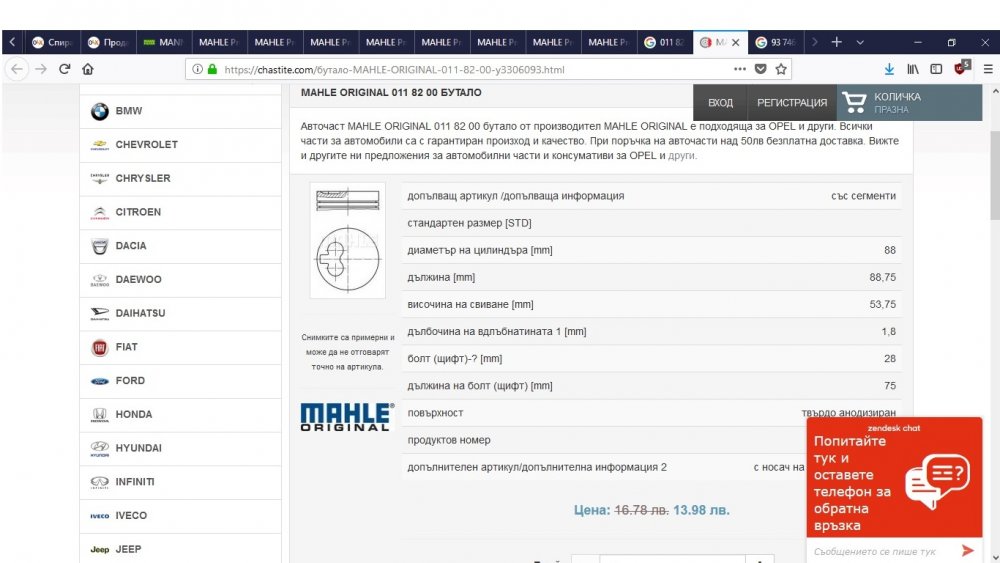The height and width of the screenshot is (563, 1000).
Task: Expand the list all tabs arrow
Action: pyautogui.click(x=860, y=42)
